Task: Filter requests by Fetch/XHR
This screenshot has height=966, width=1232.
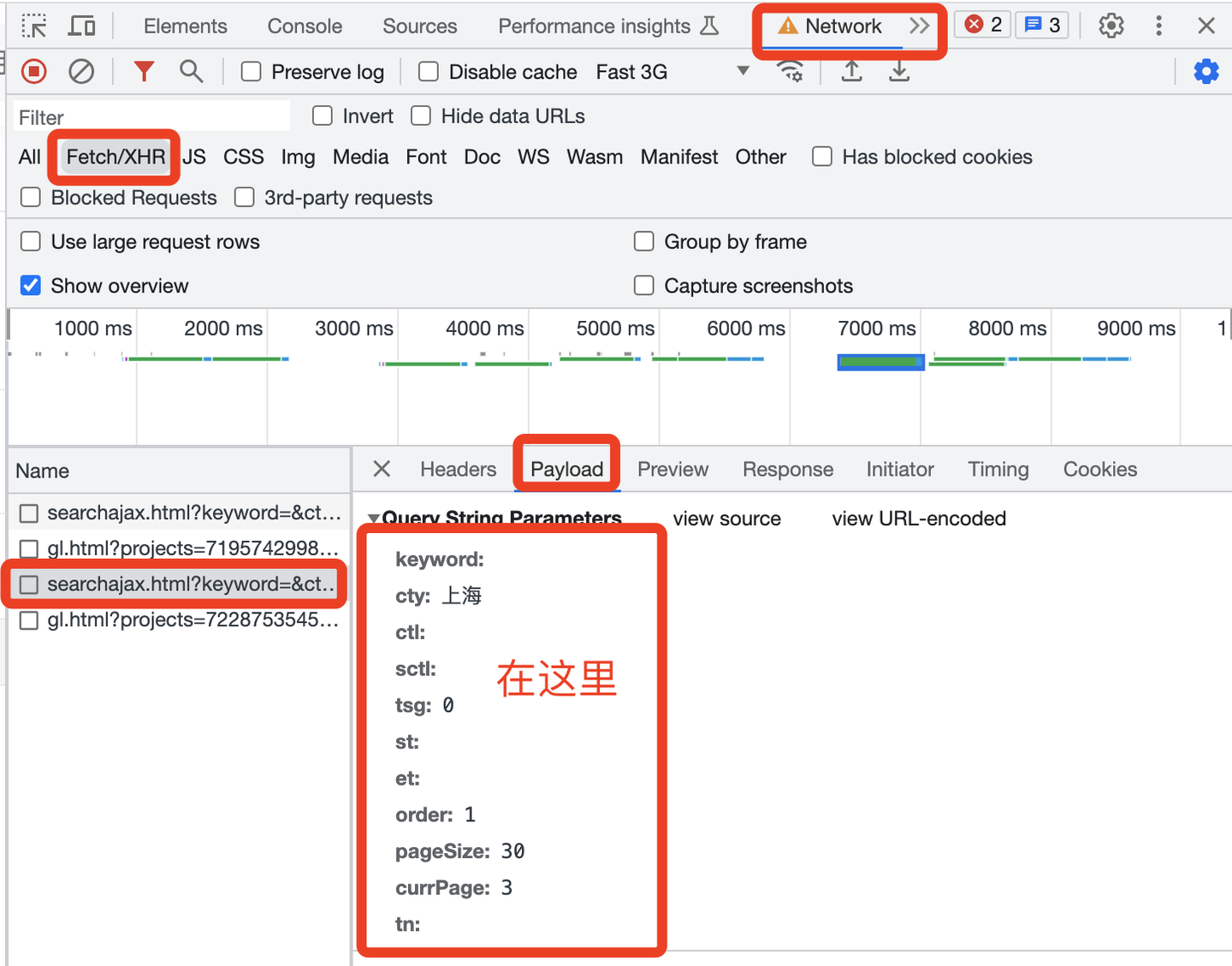Action: [x=115, y=157]
